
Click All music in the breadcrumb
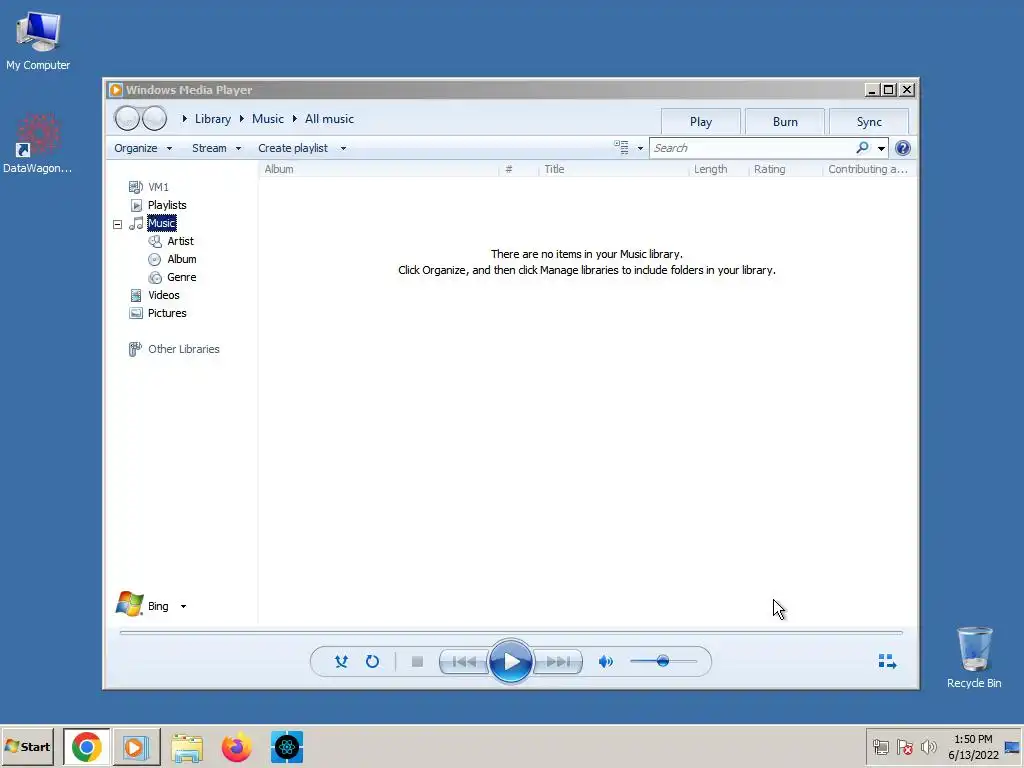point(329,119)
